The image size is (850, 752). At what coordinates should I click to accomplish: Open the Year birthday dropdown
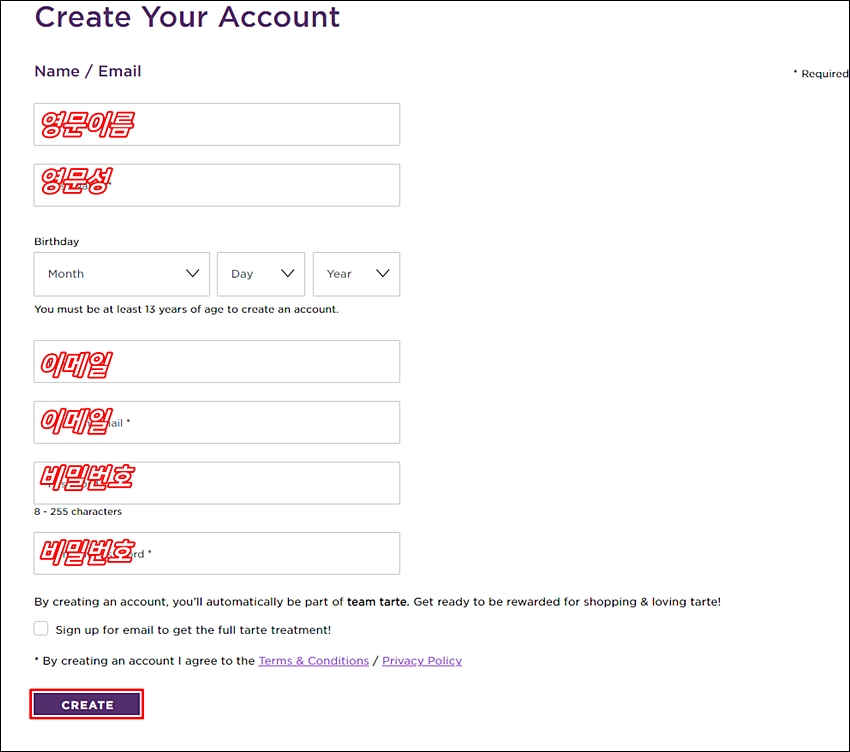[x=356, y=274]
